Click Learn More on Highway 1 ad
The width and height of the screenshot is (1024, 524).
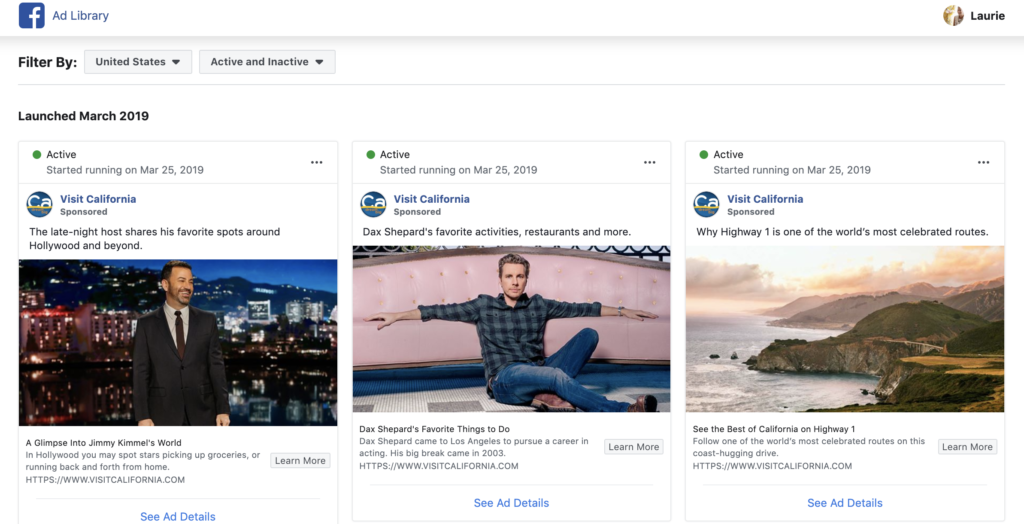(967, 447)
